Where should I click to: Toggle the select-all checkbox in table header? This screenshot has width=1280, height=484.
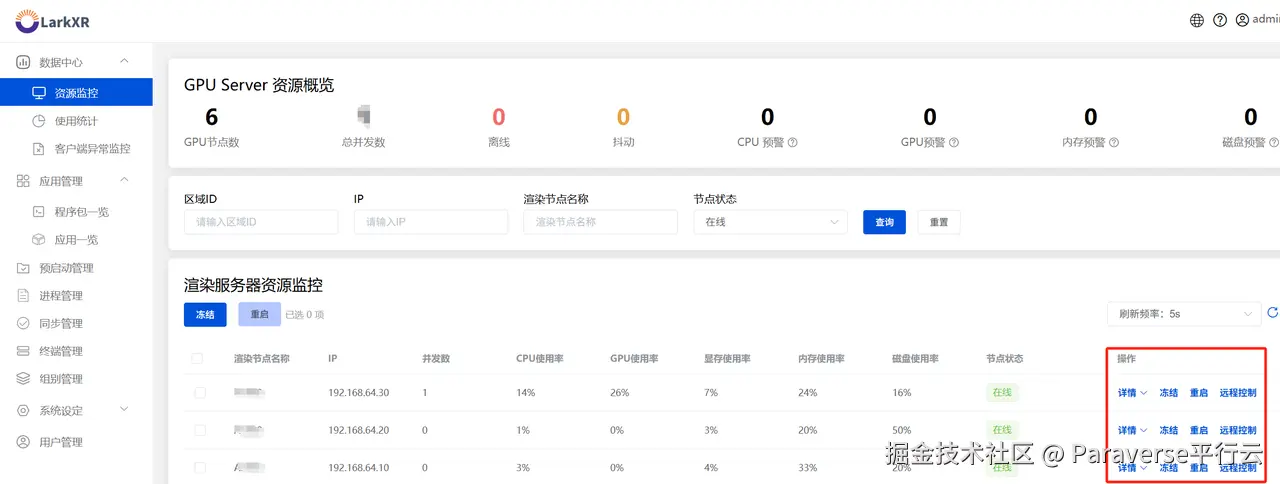[197, 358]
